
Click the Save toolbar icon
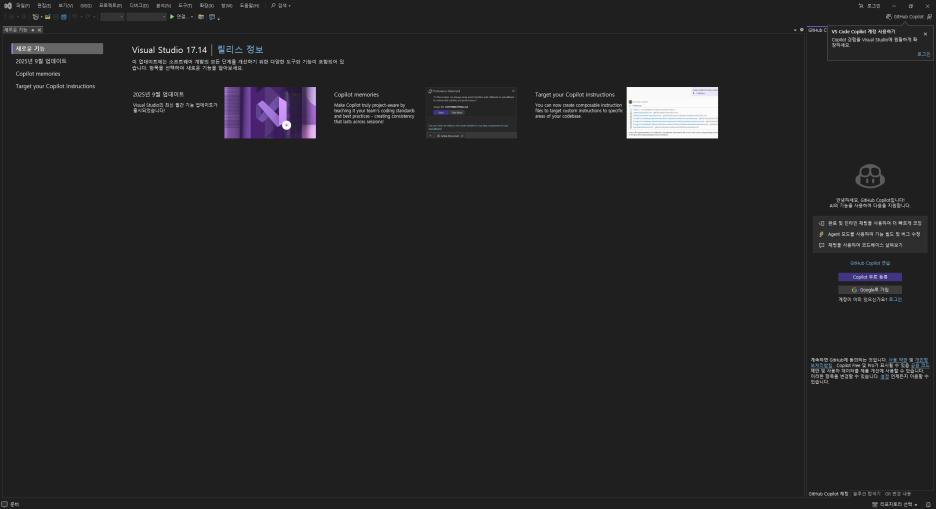tap(56, 17)
